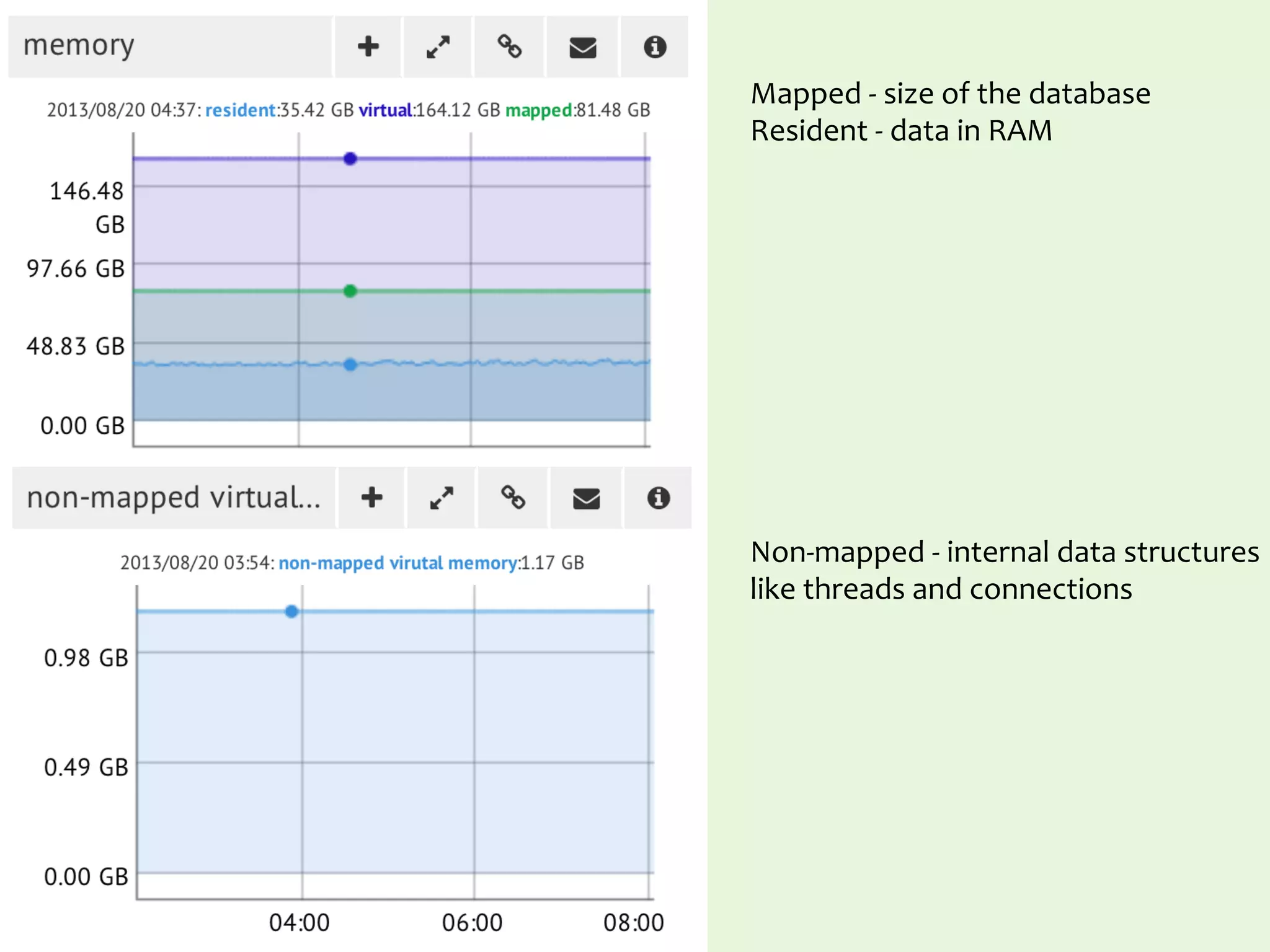Email the memory chart via envelope icon
The image size is (1270, 952).
(583, 46)
